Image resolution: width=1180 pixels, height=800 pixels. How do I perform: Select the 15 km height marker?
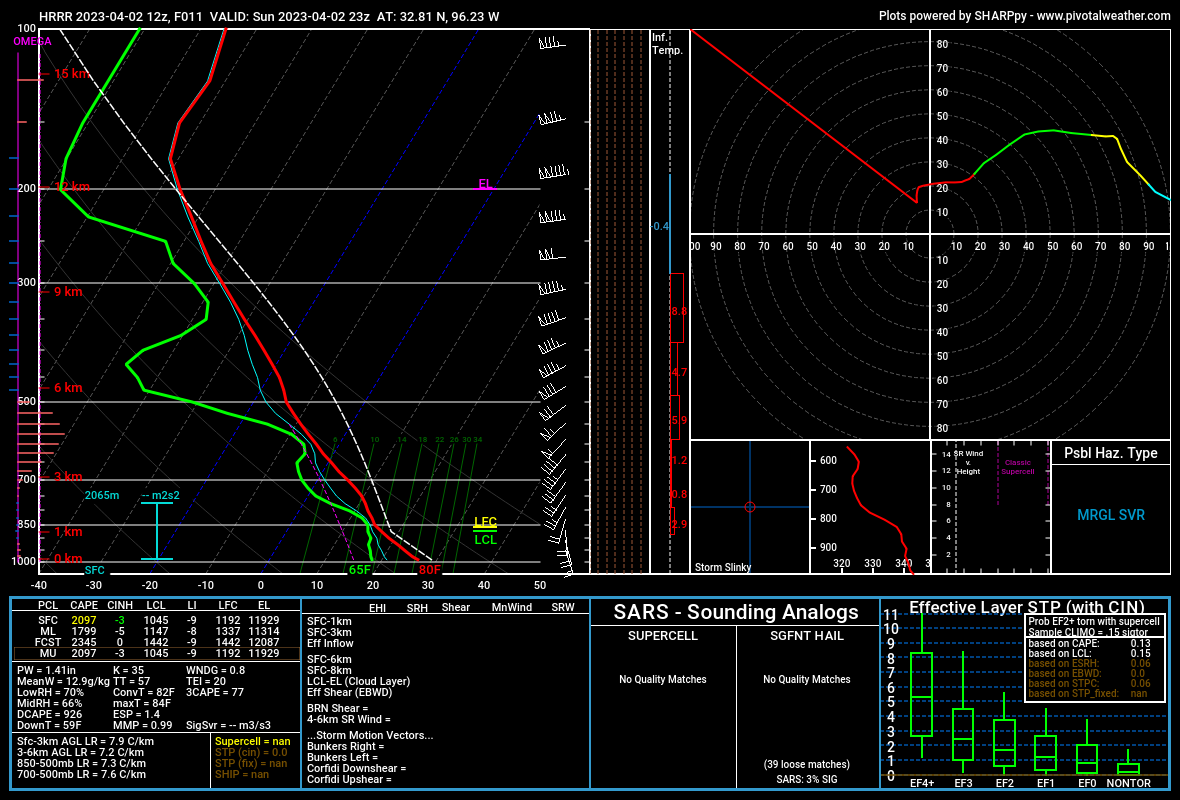[x=71, y=73]
